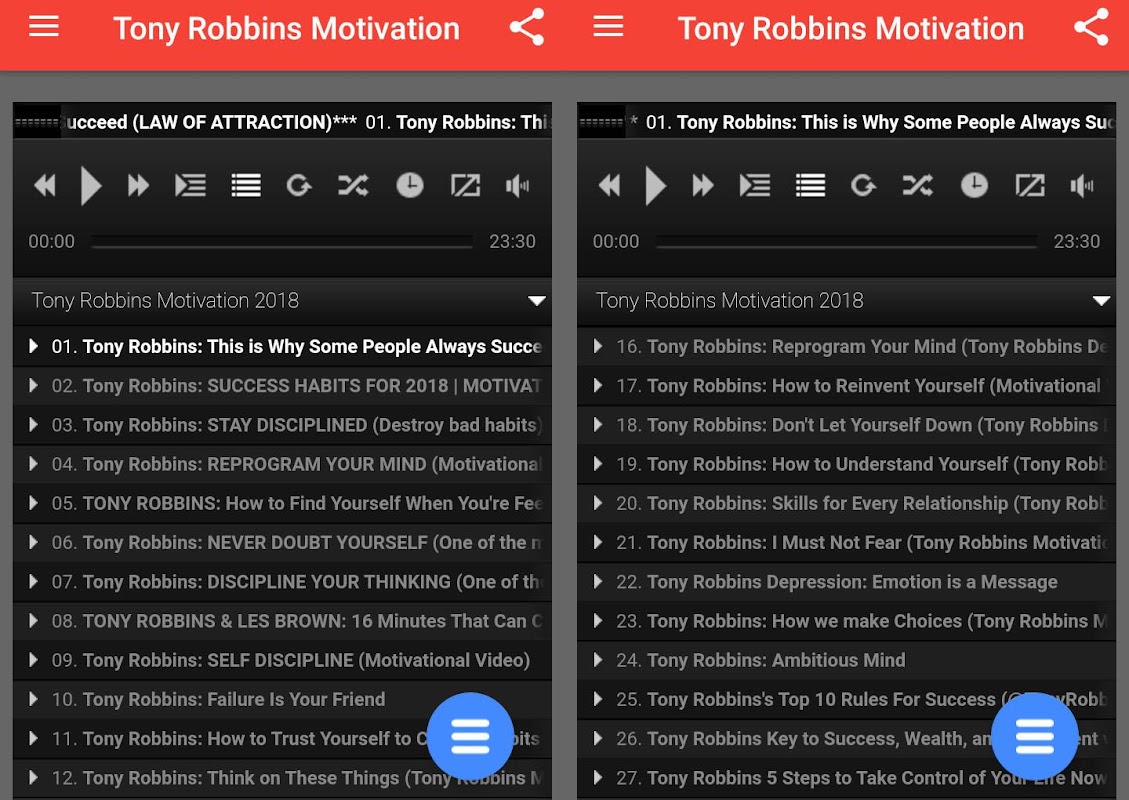Toggle shuffle in the player listing track 16
The image size is (1129, 800).
tap(917, 185)
